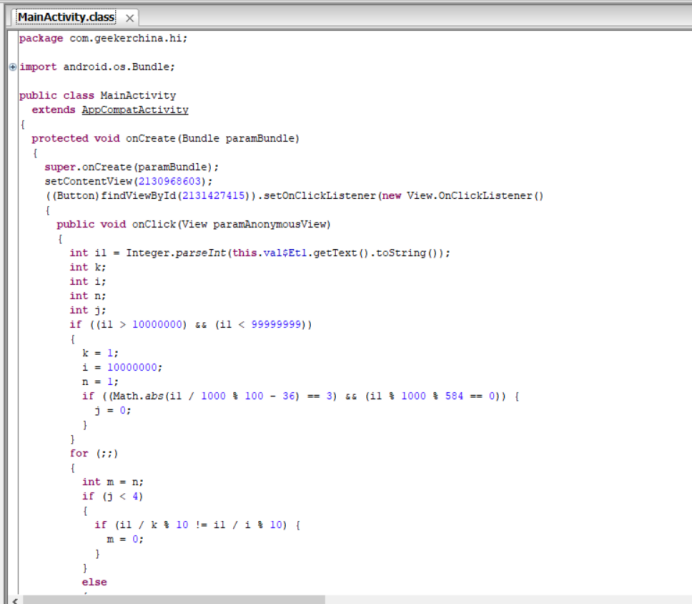693x604 pixels.
Task: Close the MainActivity.class tab
Action: coord(129,18)
